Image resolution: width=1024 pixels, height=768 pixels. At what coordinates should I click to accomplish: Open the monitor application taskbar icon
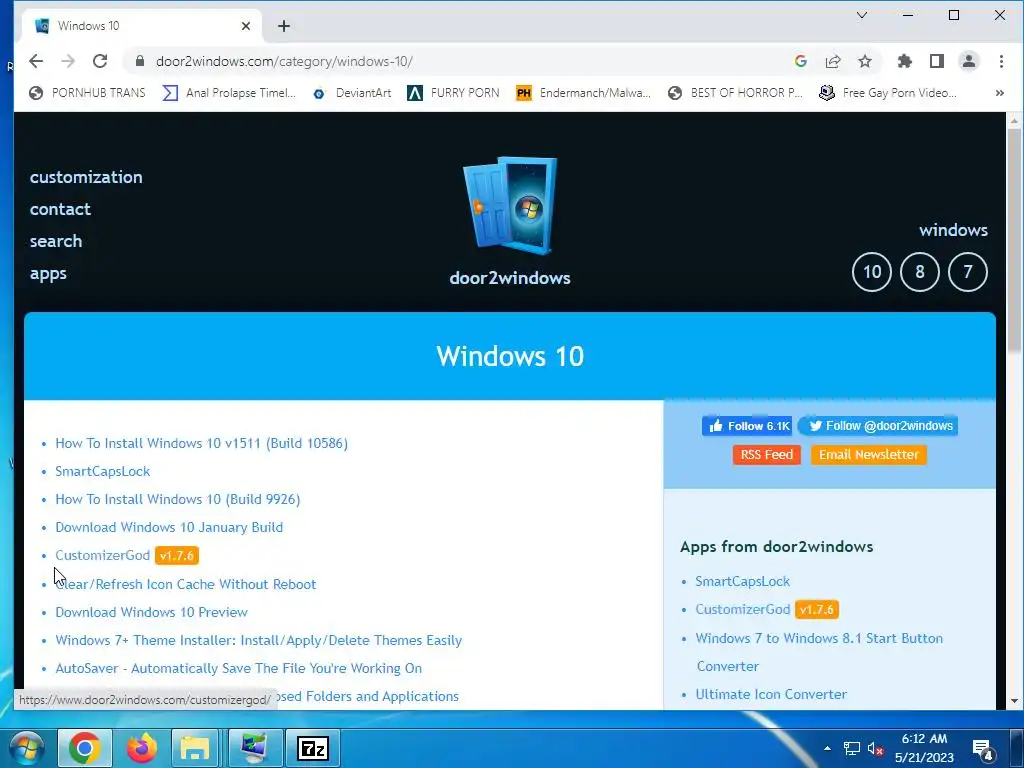click(254, 748)
